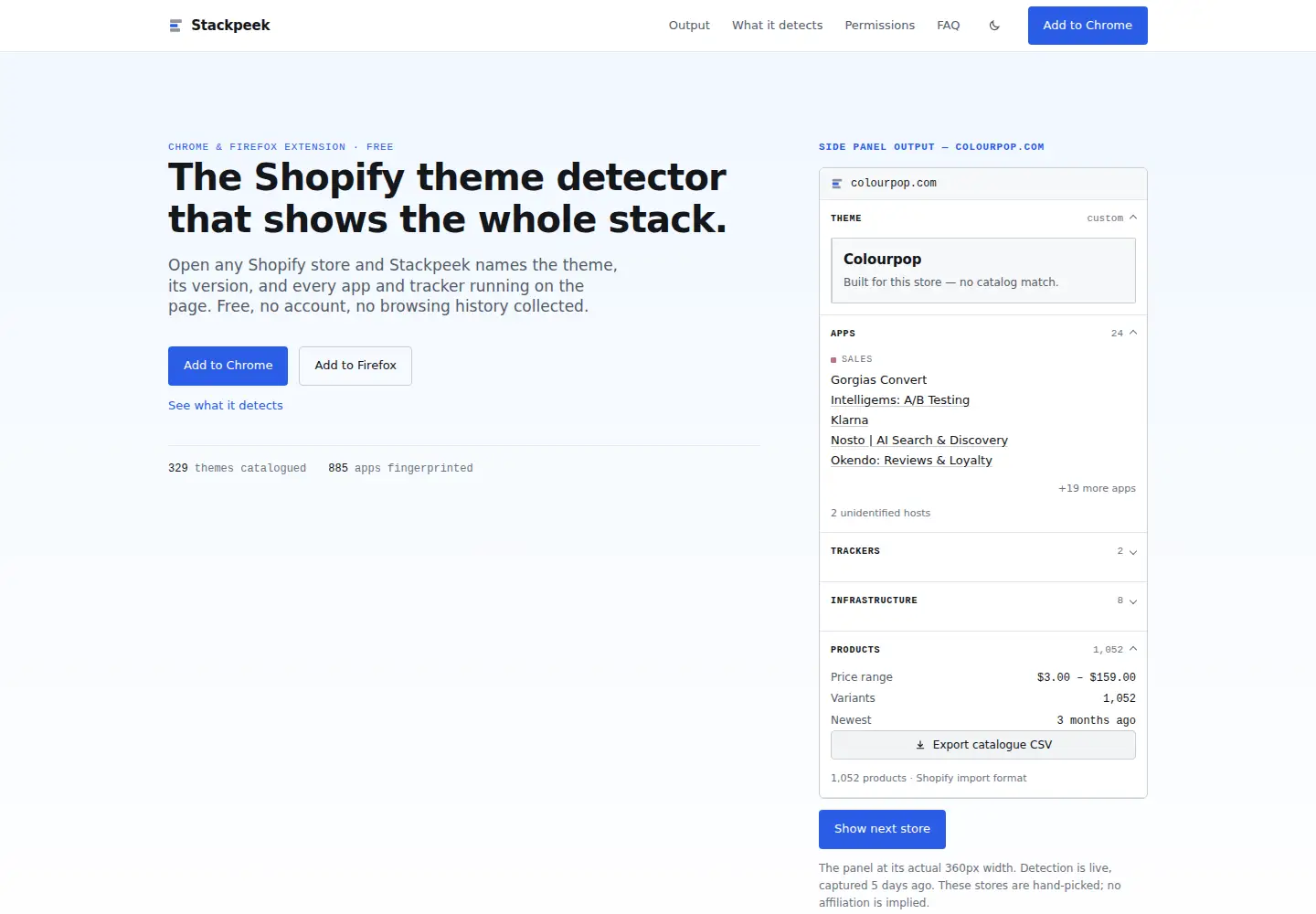This screenshot has height=914, width=1316.
Task: Click Add to Chrome in the header
Action: point(1088,26)
